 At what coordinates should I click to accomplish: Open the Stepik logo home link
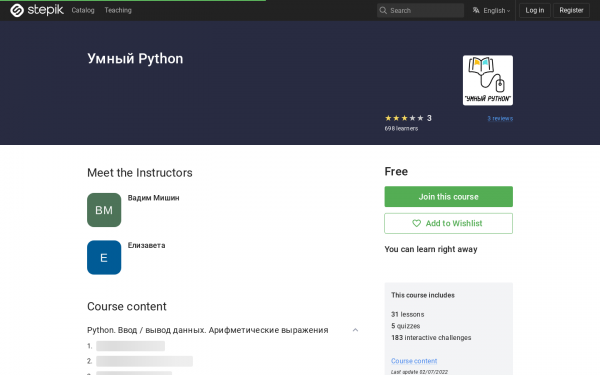37,10
